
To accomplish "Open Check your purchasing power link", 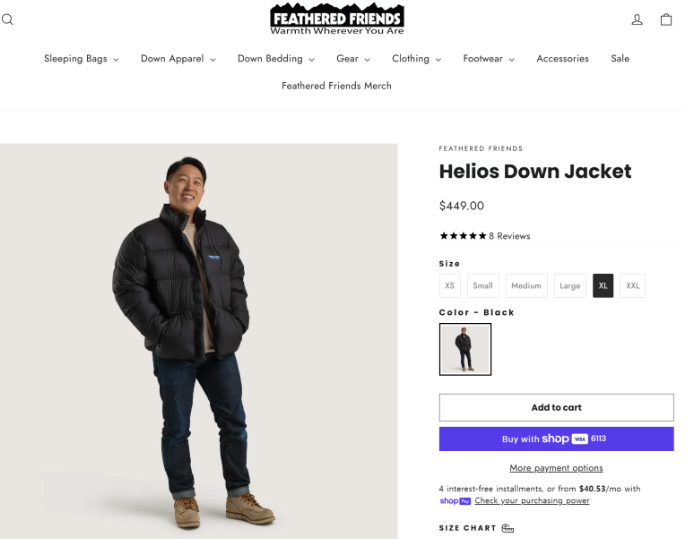I will [x=531, y=500].
